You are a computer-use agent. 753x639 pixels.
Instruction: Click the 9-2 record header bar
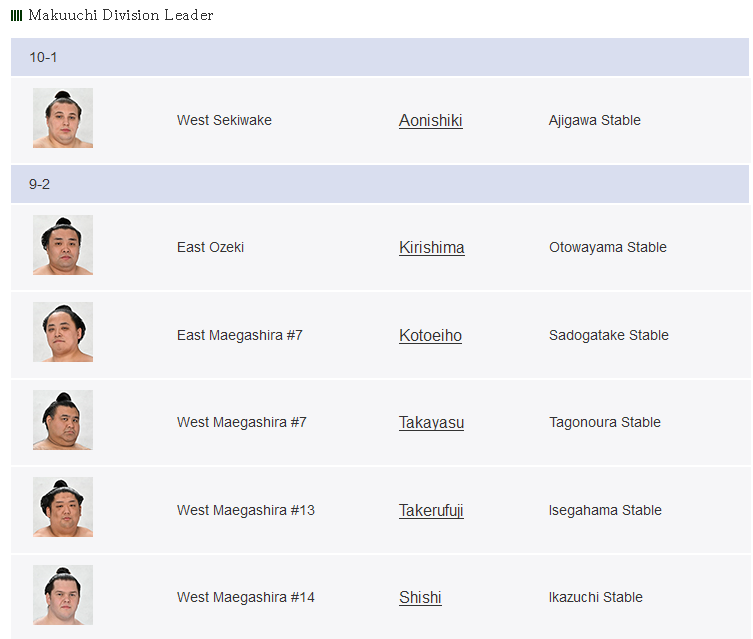point(379,184)
